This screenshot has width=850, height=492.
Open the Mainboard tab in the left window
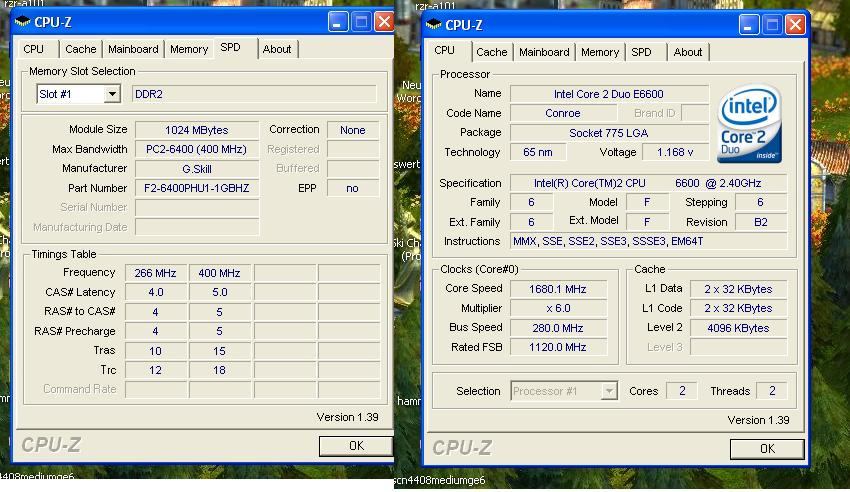point(133,49)
